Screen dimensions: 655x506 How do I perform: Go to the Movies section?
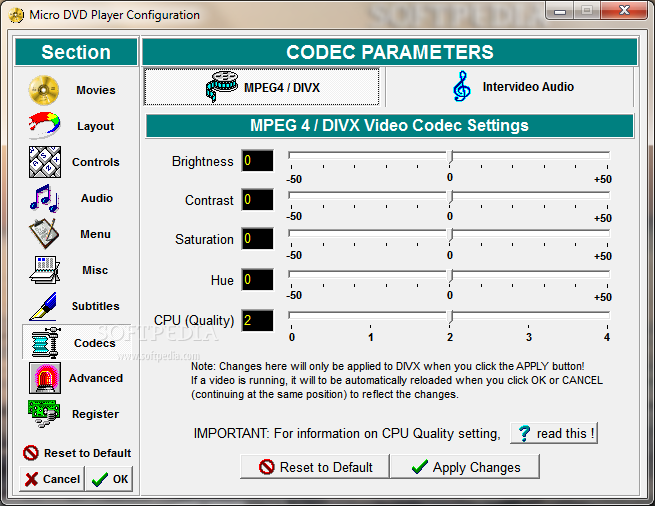click(x=96, y=90)
